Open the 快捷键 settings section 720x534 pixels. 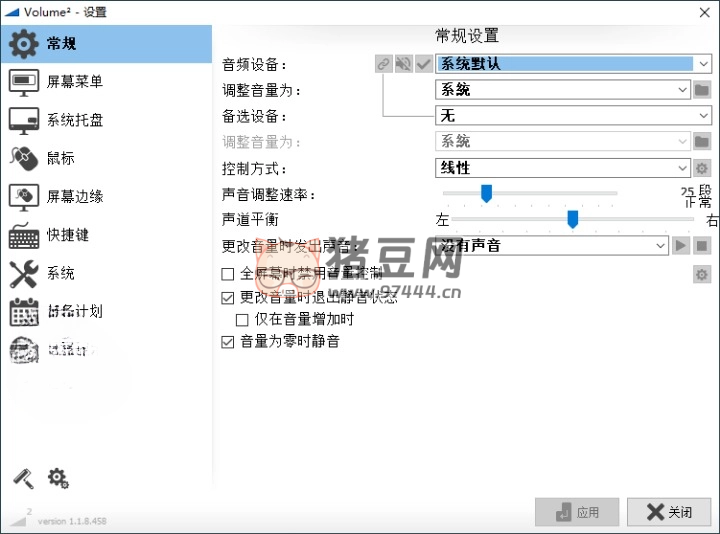(67, 235)
